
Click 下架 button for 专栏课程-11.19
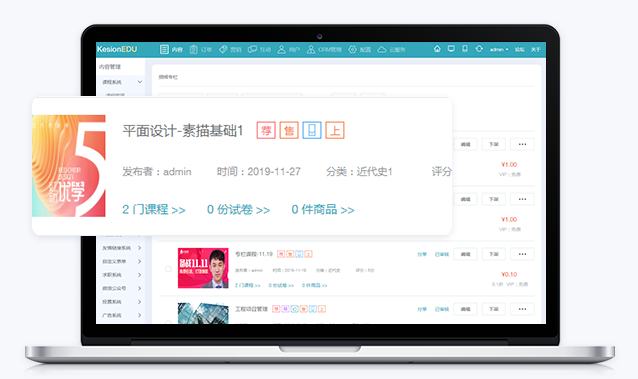(x=494, y=254)
